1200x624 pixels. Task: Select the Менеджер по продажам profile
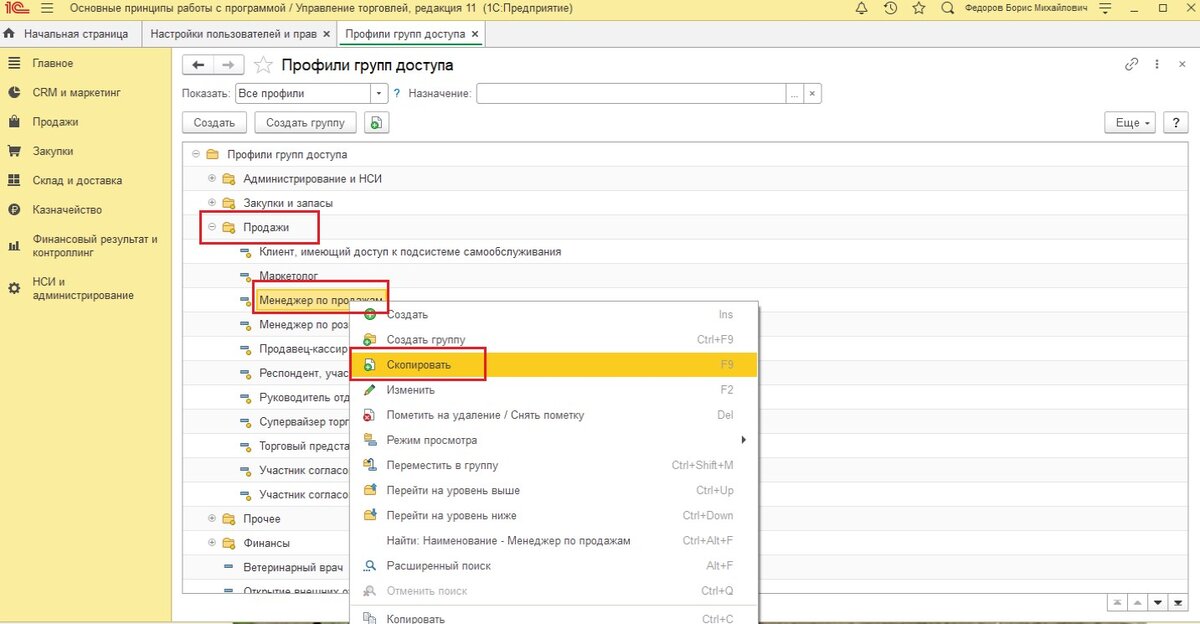tap(321, 299)
